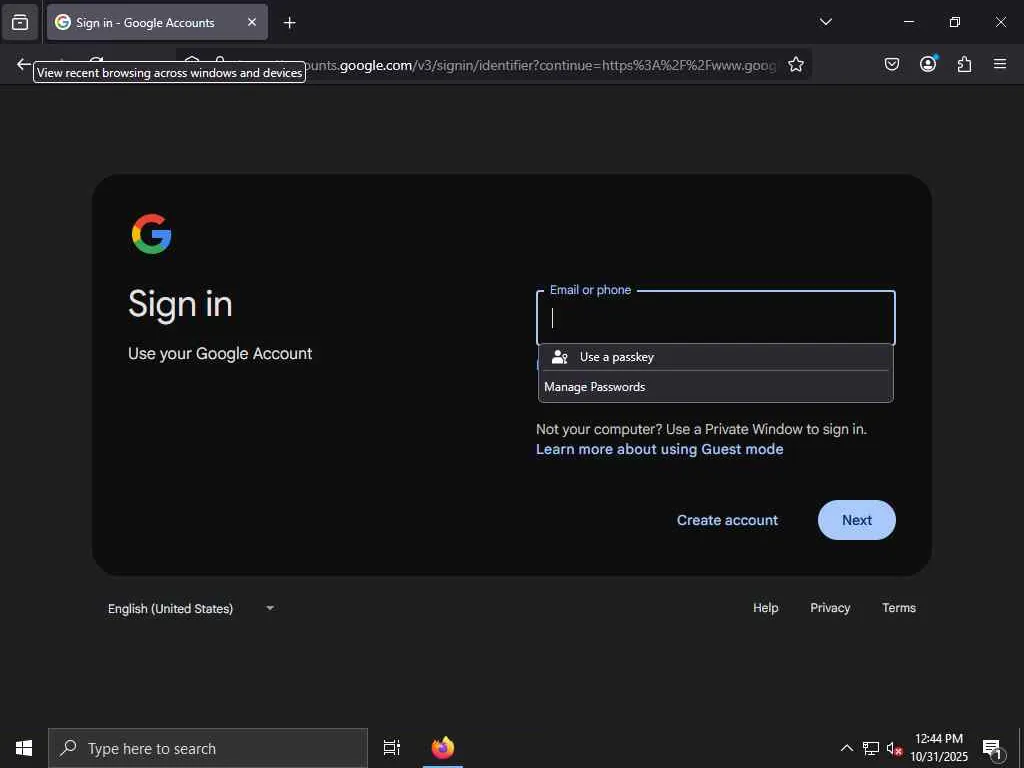Open the Privacy link
The height and width of the screenshot is (768, 1024).
pos(830,608)
